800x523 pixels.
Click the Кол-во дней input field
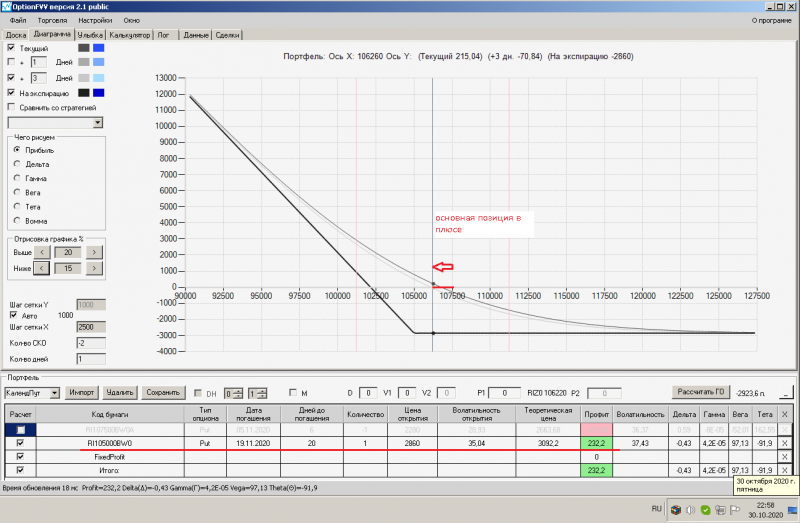pos(91,359)
